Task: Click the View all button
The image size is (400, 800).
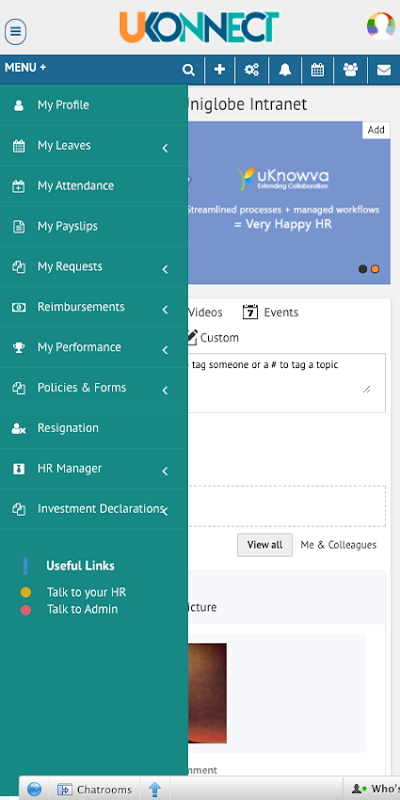Action: click(x=265, y=545)
